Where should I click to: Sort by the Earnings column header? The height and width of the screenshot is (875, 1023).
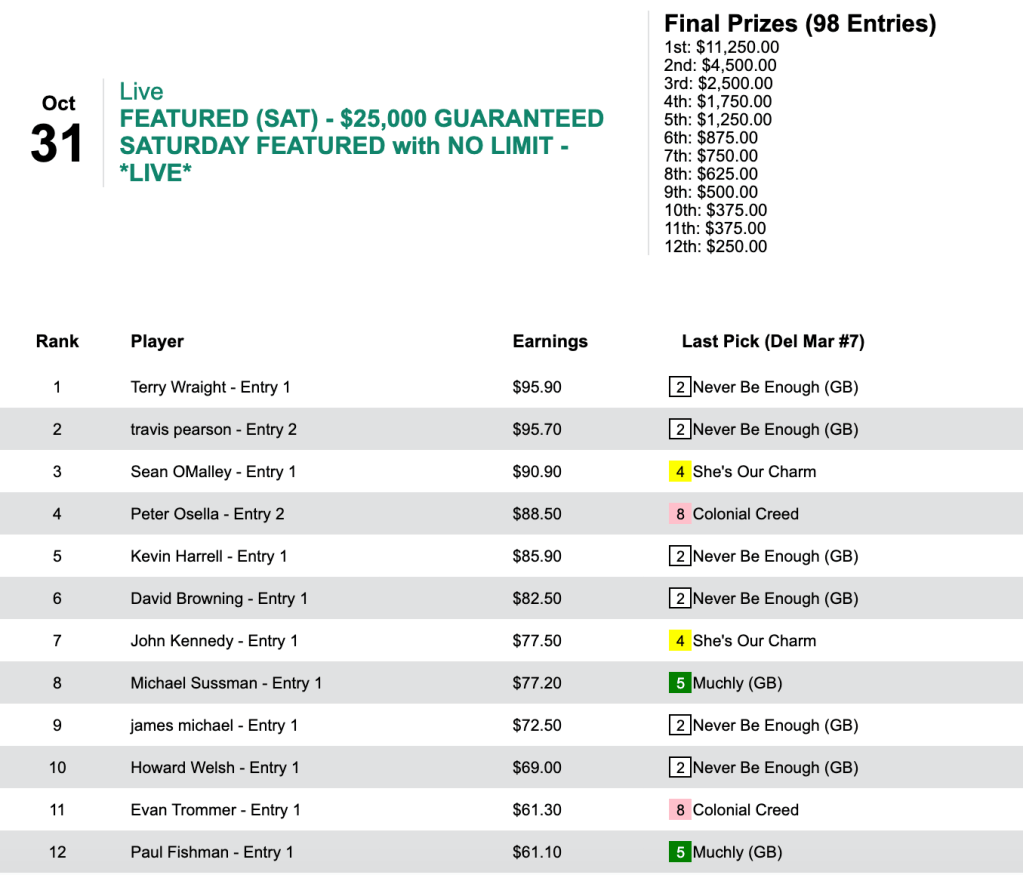click(x=550, y=341)
